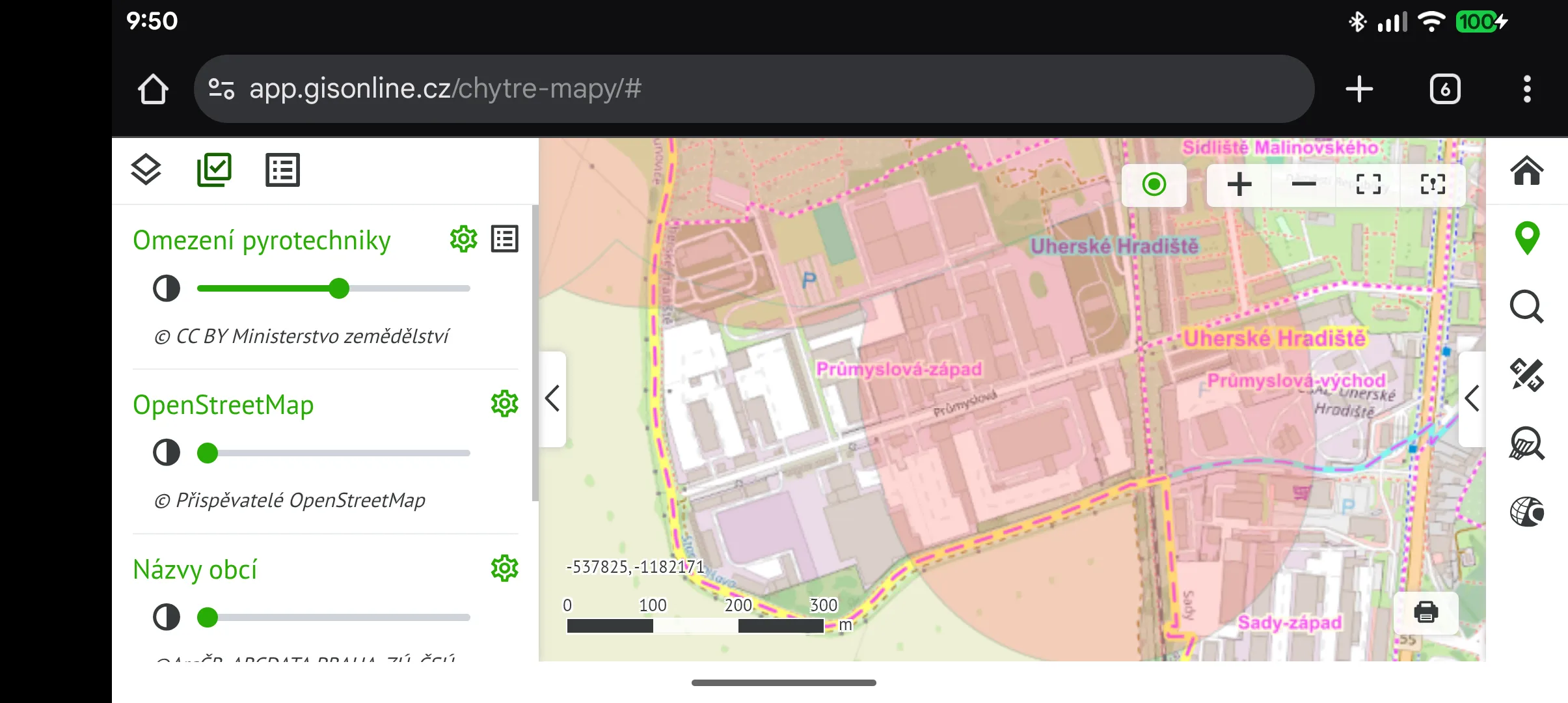
Task: Open the legend list tab
Action: click(282, 171)
